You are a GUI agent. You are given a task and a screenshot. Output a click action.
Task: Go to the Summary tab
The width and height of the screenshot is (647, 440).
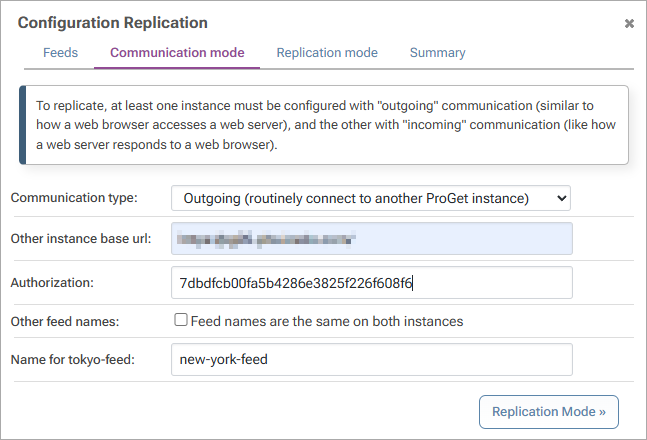(x=437, y=53)
